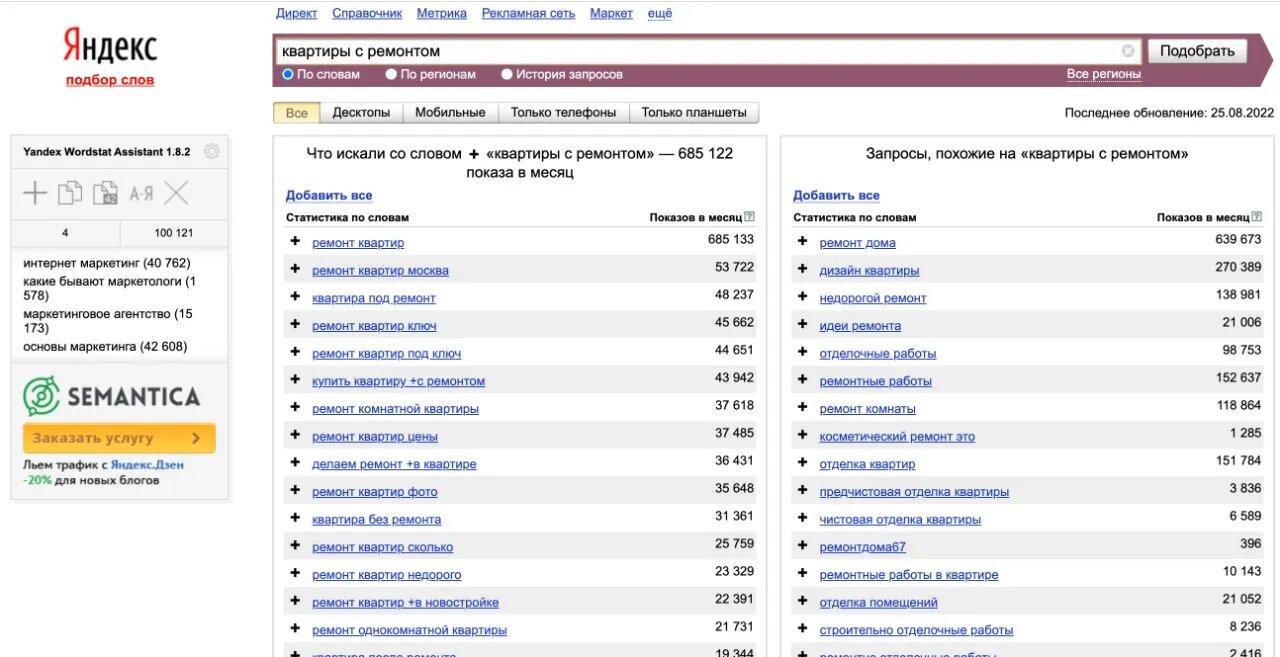Open 'Все регионы' region selector
The height and width of the screenshot is (657, 1280).
click(x=1104, y=74)
